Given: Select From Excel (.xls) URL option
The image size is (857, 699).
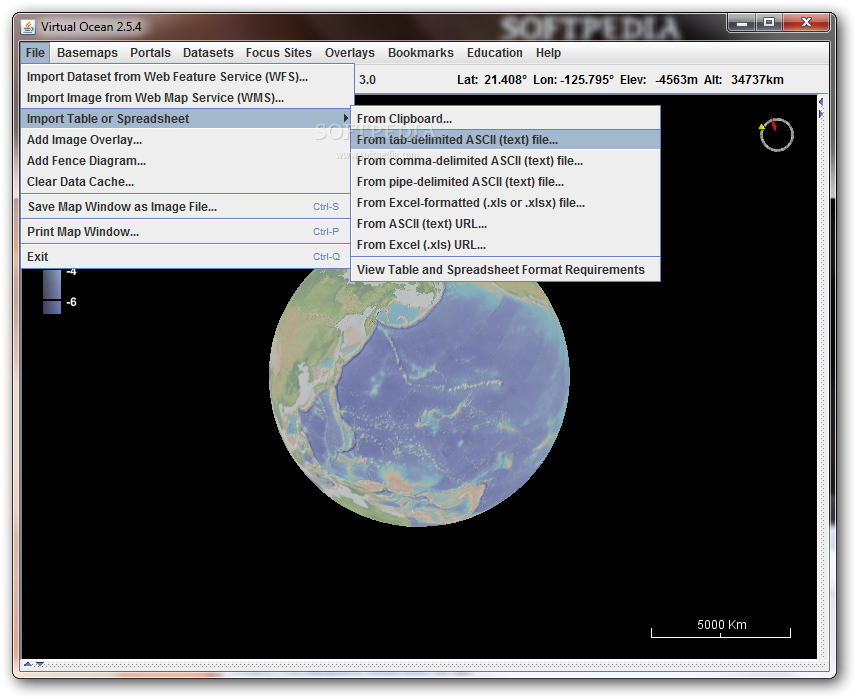Looking at the screenshot, I should pyautogui.click(x=505, y=245).
